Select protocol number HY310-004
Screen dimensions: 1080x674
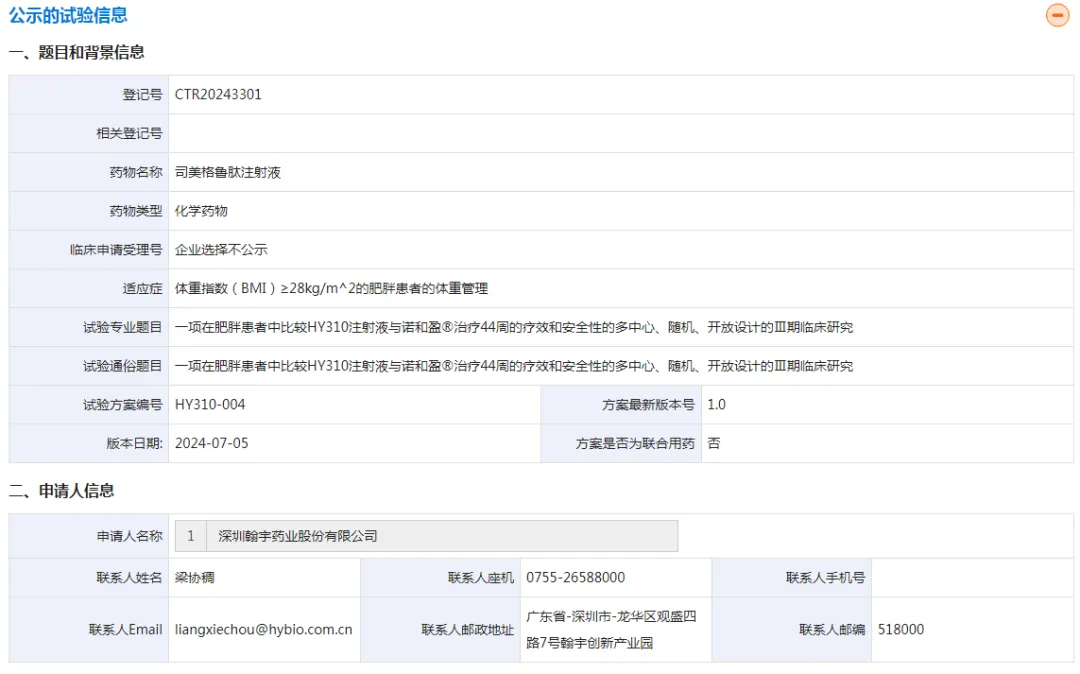click(210, 405)
